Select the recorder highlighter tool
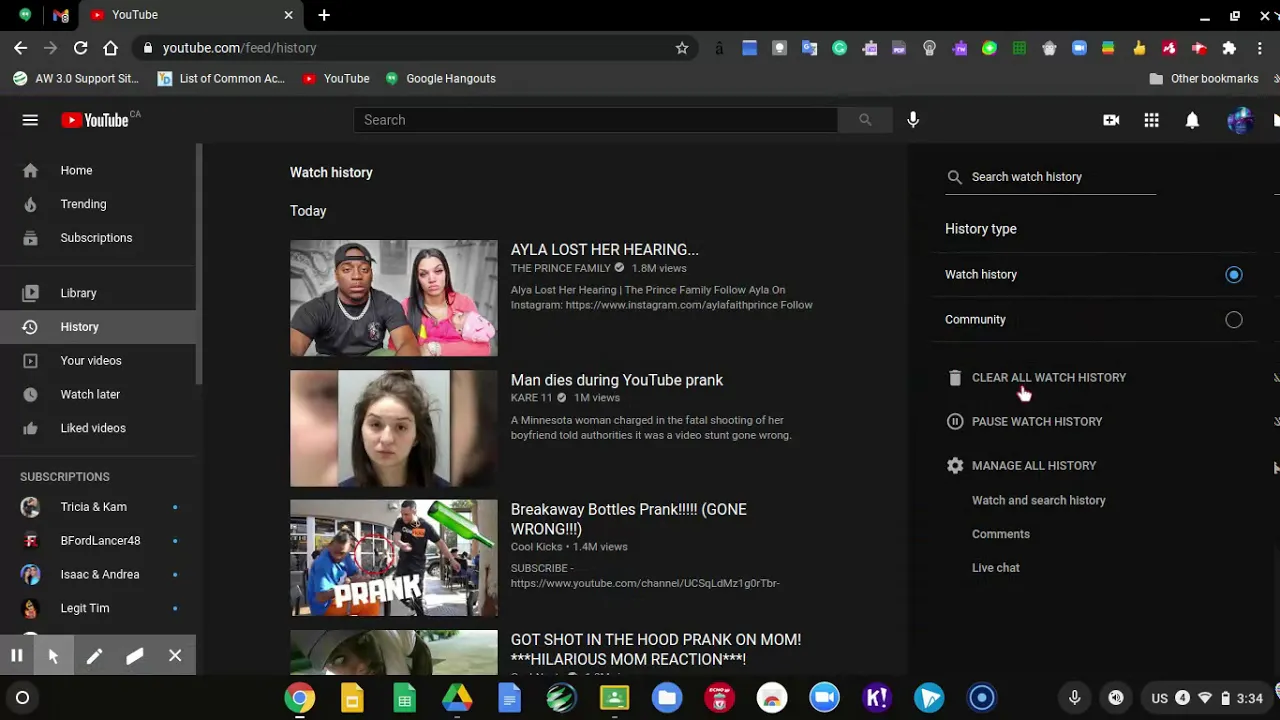The image size is (1280, 720). pyautogui.click(x=135, y=656)
